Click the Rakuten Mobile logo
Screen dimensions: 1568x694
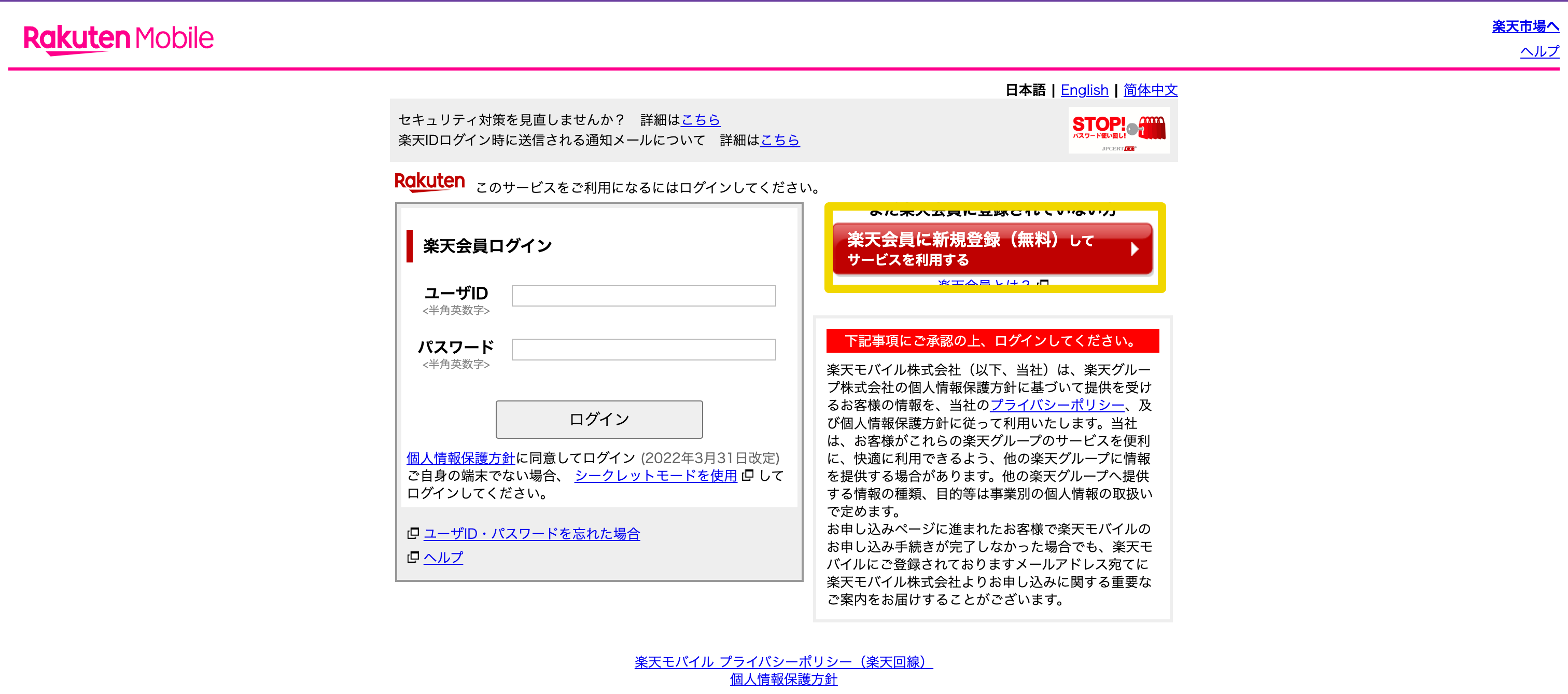[x=119, y=39]
